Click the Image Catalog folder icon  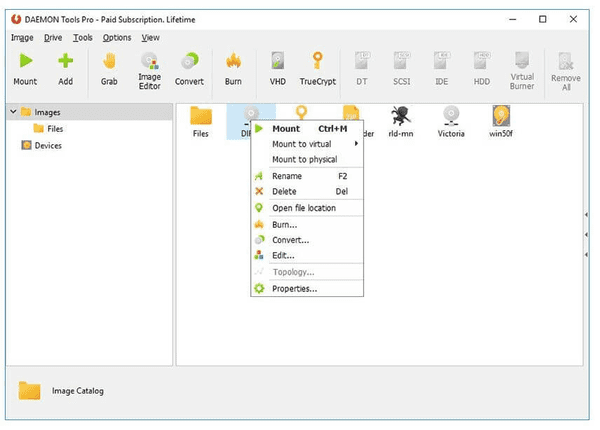pos(29,391)
